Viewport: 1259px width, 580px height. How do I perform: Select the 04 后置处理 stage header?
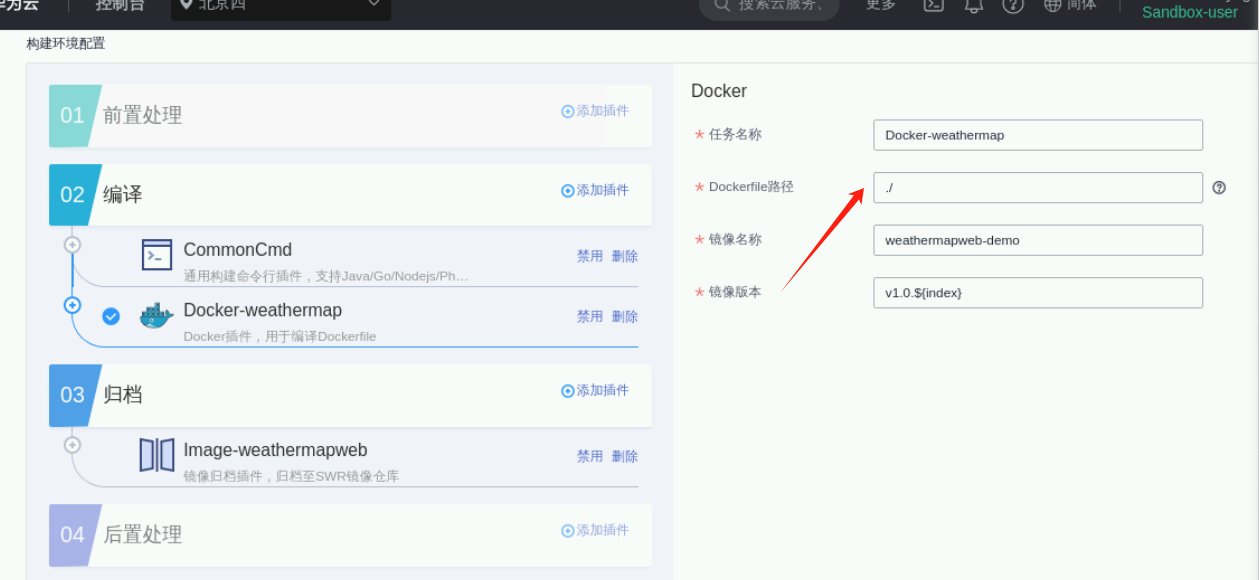pos(350,535)
